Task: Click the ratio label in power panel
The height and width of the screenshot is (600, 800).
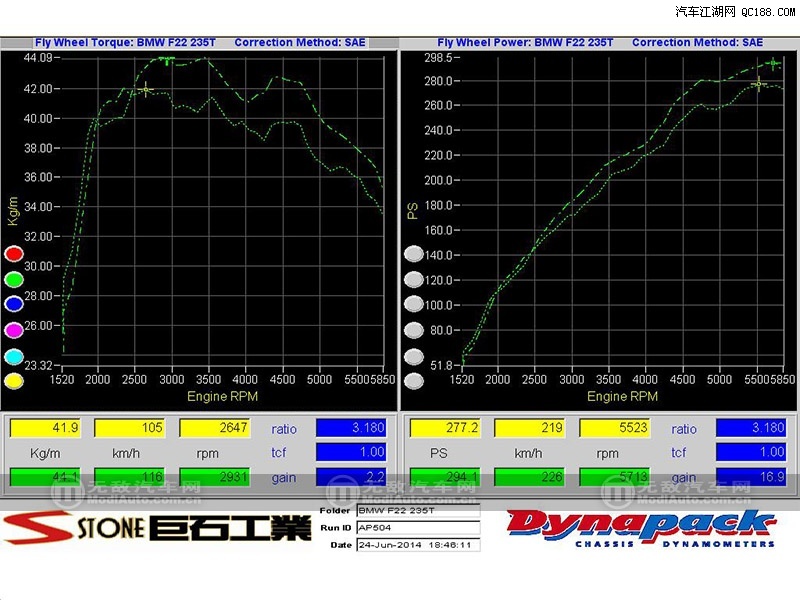Action: tap(684, 429)
